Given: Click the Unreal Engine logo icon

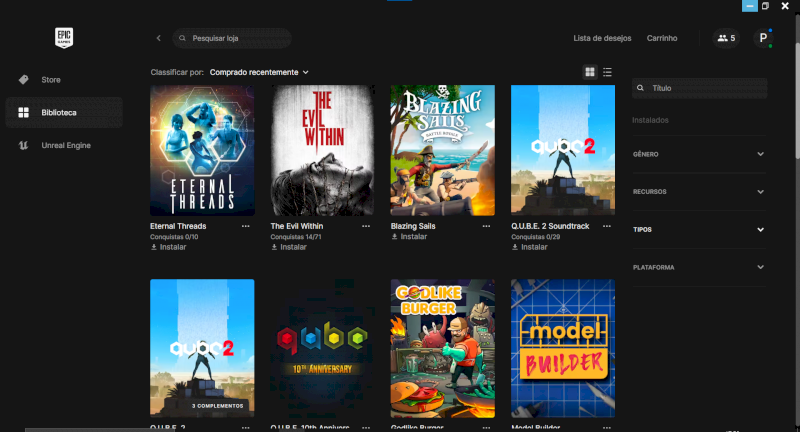Looking at the screenshot, I should coord(23,145).
